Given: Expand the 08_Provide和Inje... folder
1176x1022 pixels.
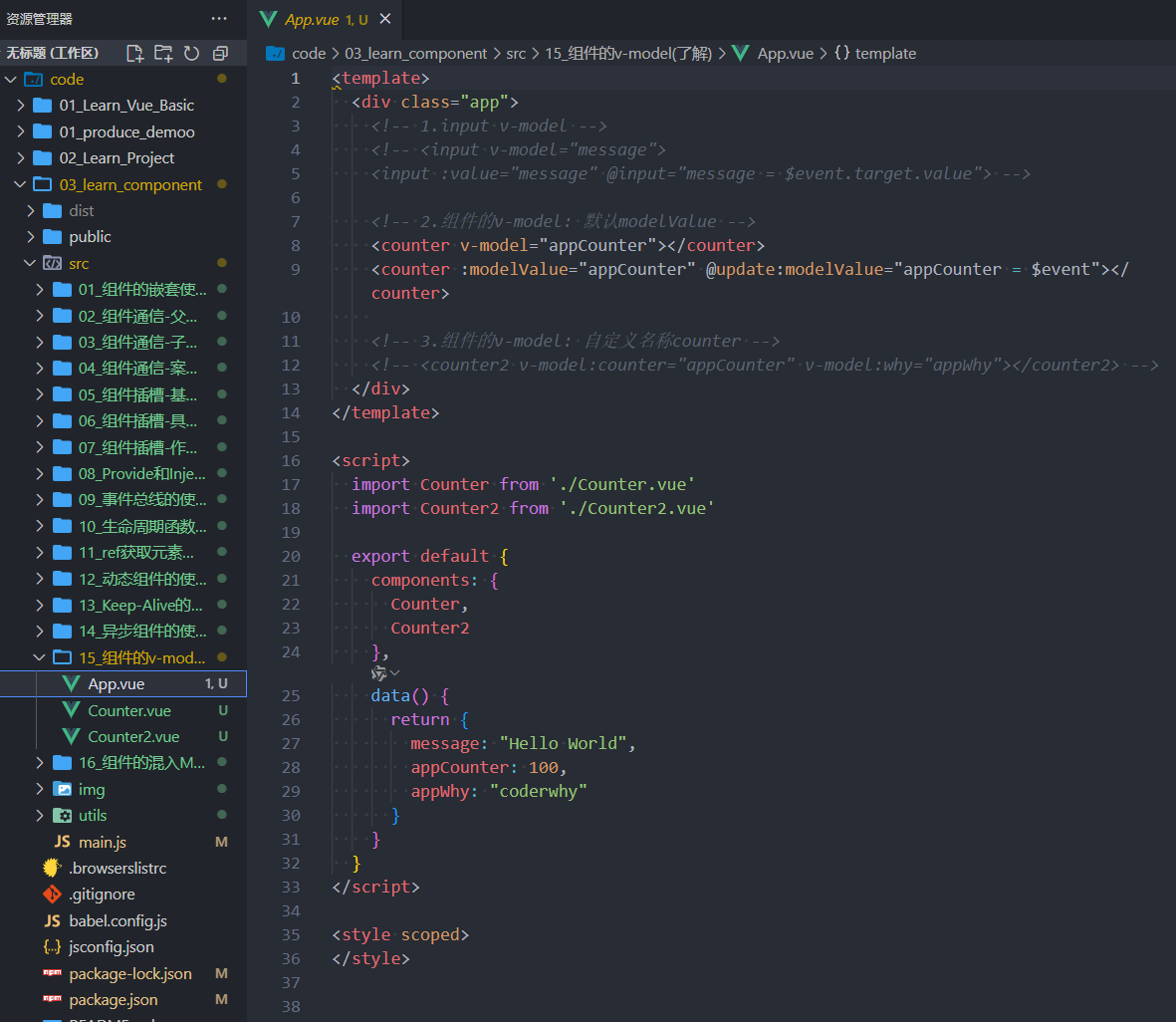Looking at the screenshot, I should (40, 473).
